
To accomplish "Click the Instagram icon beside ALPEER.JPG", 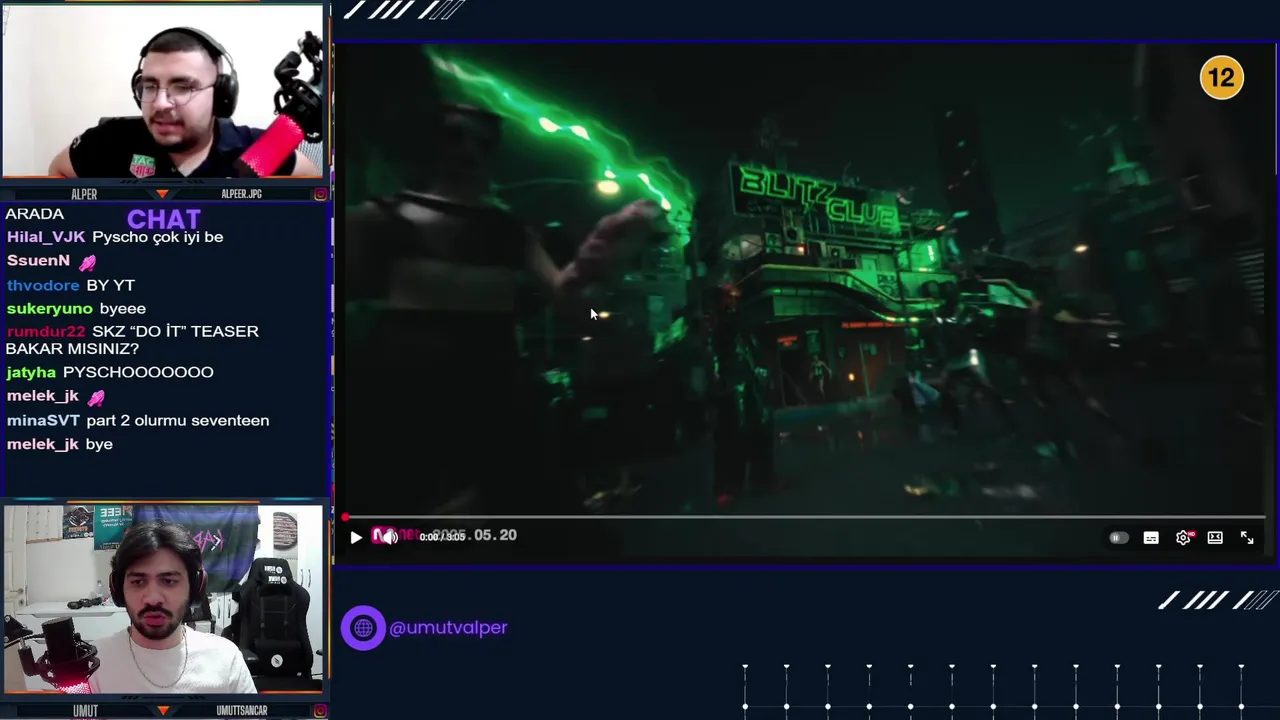I will (320, 194).
